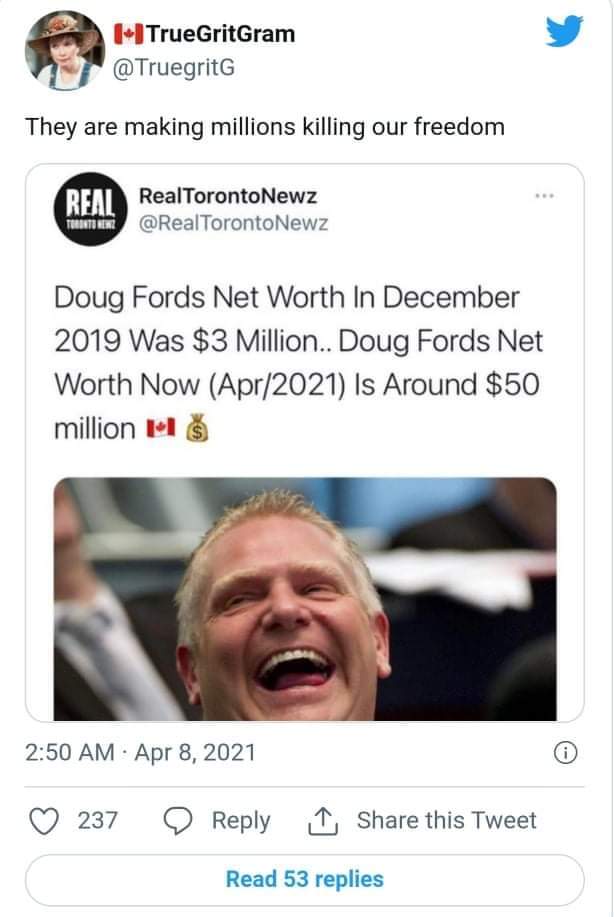614x917 pixels.
Task: Click the TrueGritGram display name
Action: [205, 34]
